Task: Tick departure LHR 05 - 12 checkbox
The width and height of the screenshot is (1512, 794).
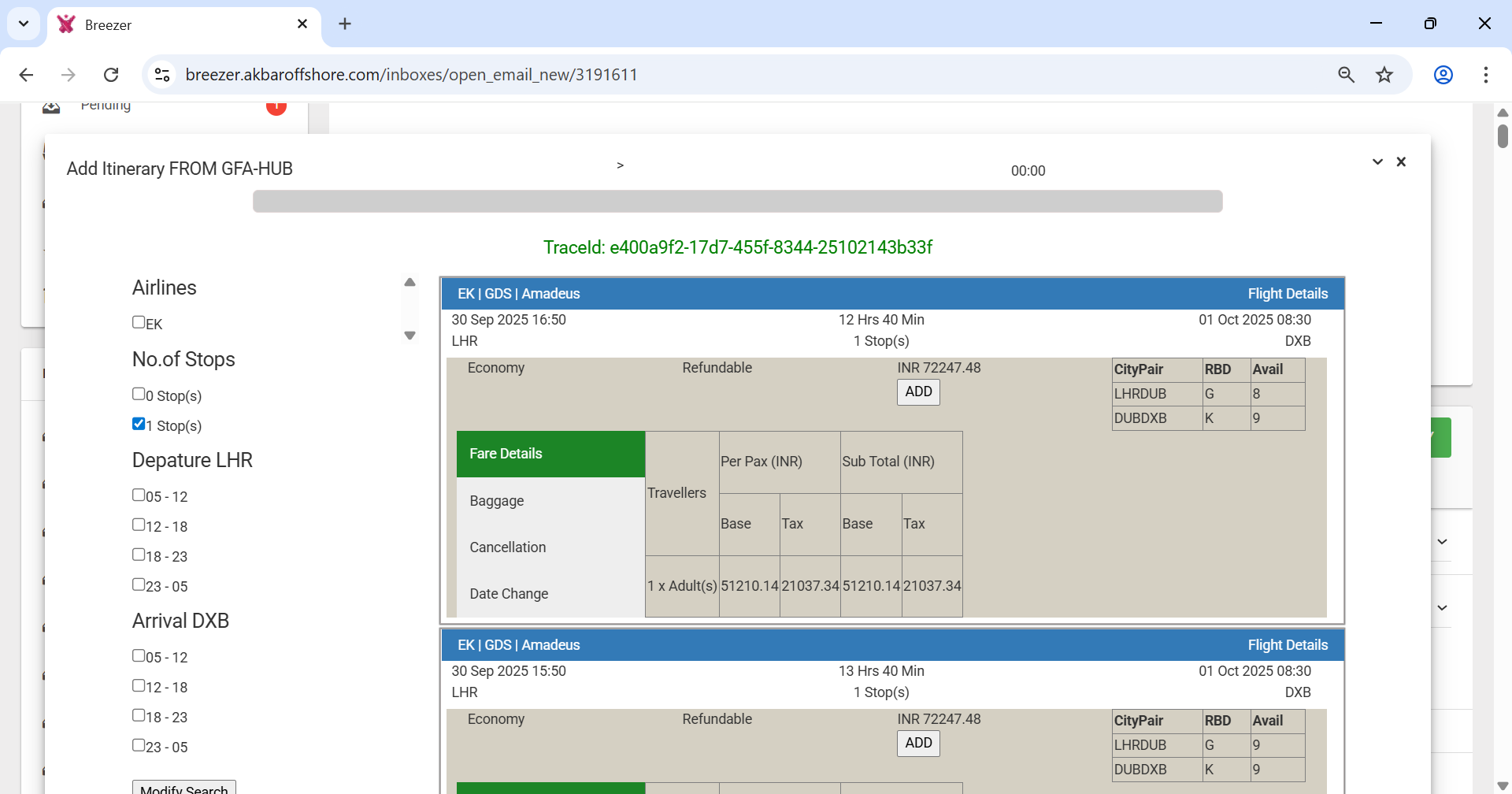Action: 139,495
